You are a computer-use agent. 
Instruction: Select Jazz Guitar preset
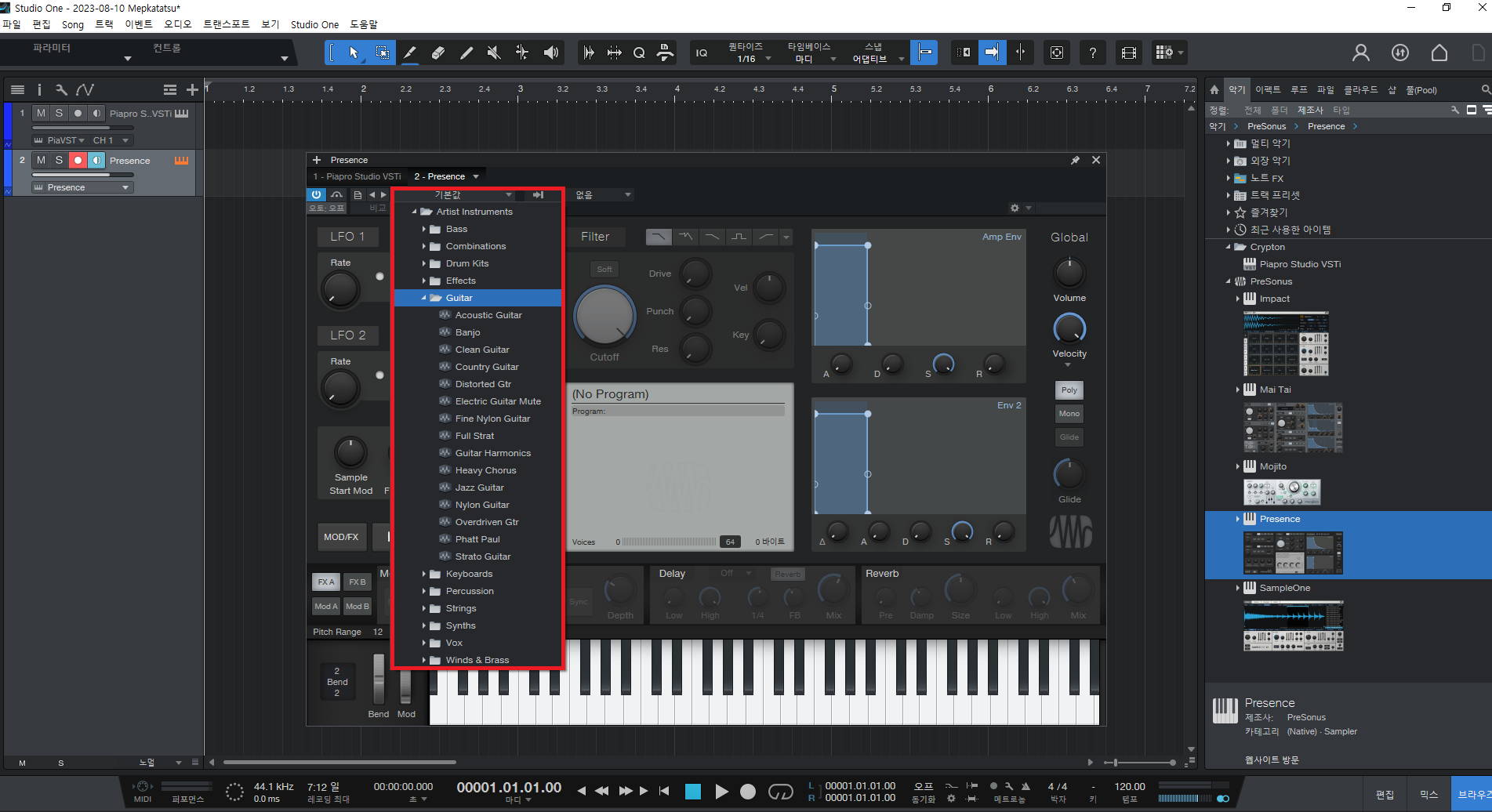[479, 488]
